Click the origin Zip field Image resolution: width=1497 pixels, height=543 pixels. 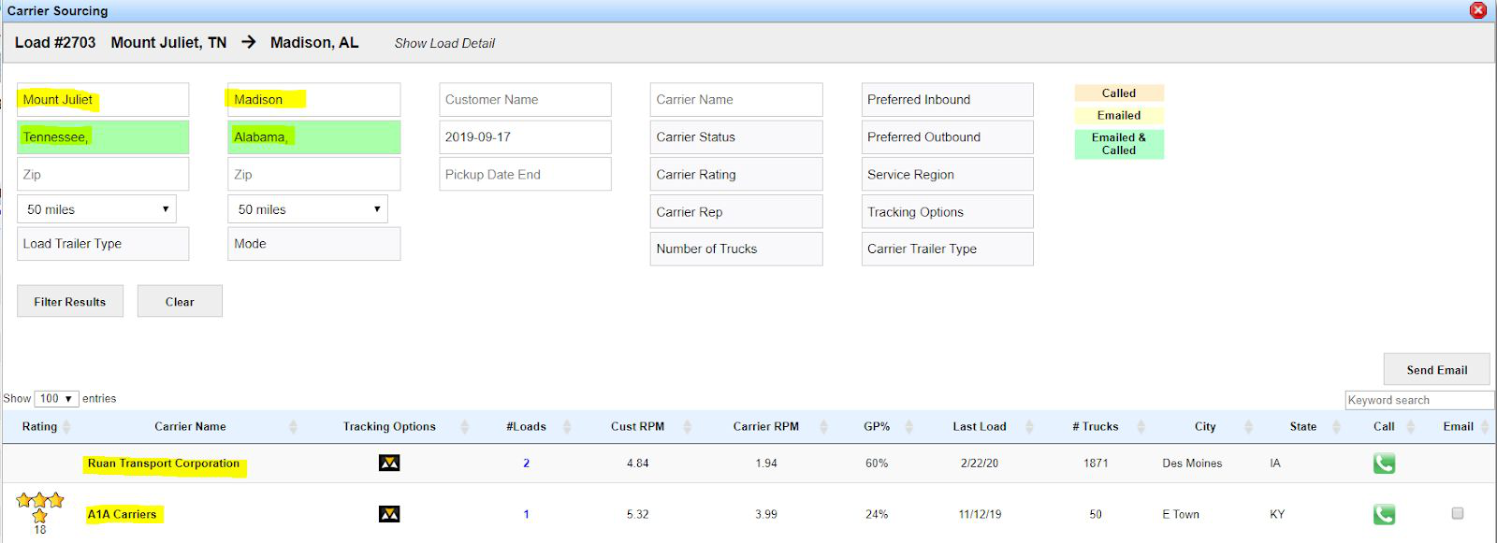[x=103, y=174]
